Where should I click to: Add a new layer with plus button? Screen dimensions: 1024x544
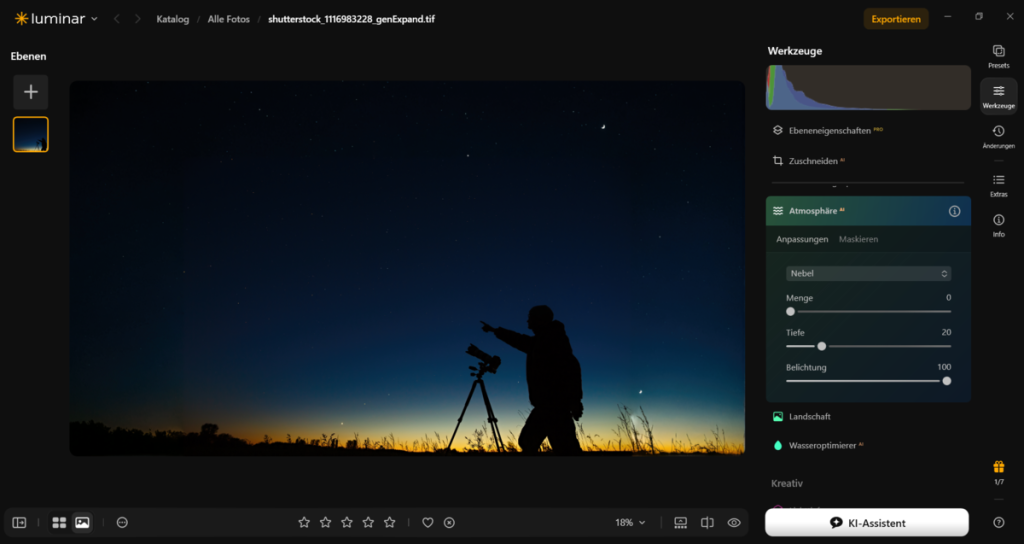coord(31,92)
